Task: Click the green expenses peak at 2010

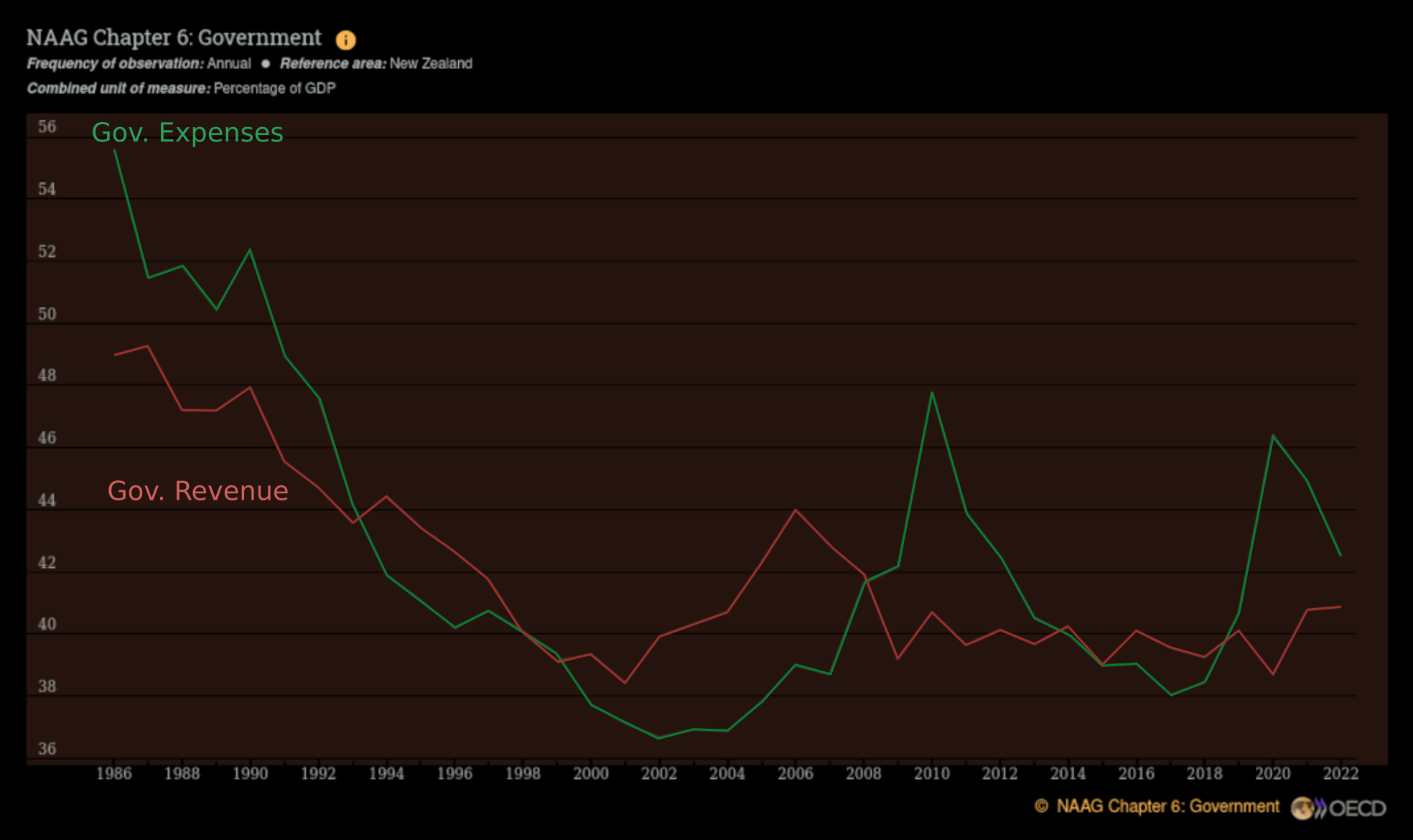Action: click(x=932, y=393)
